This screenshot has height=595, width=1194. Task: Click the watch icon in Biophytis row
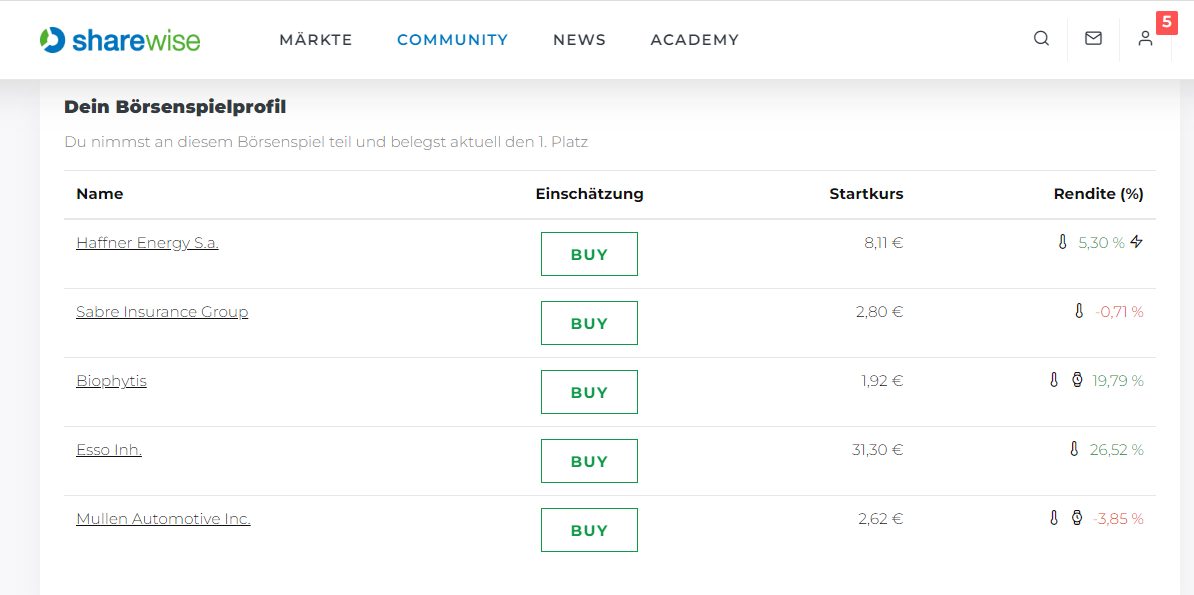[x=1077, y=379]
